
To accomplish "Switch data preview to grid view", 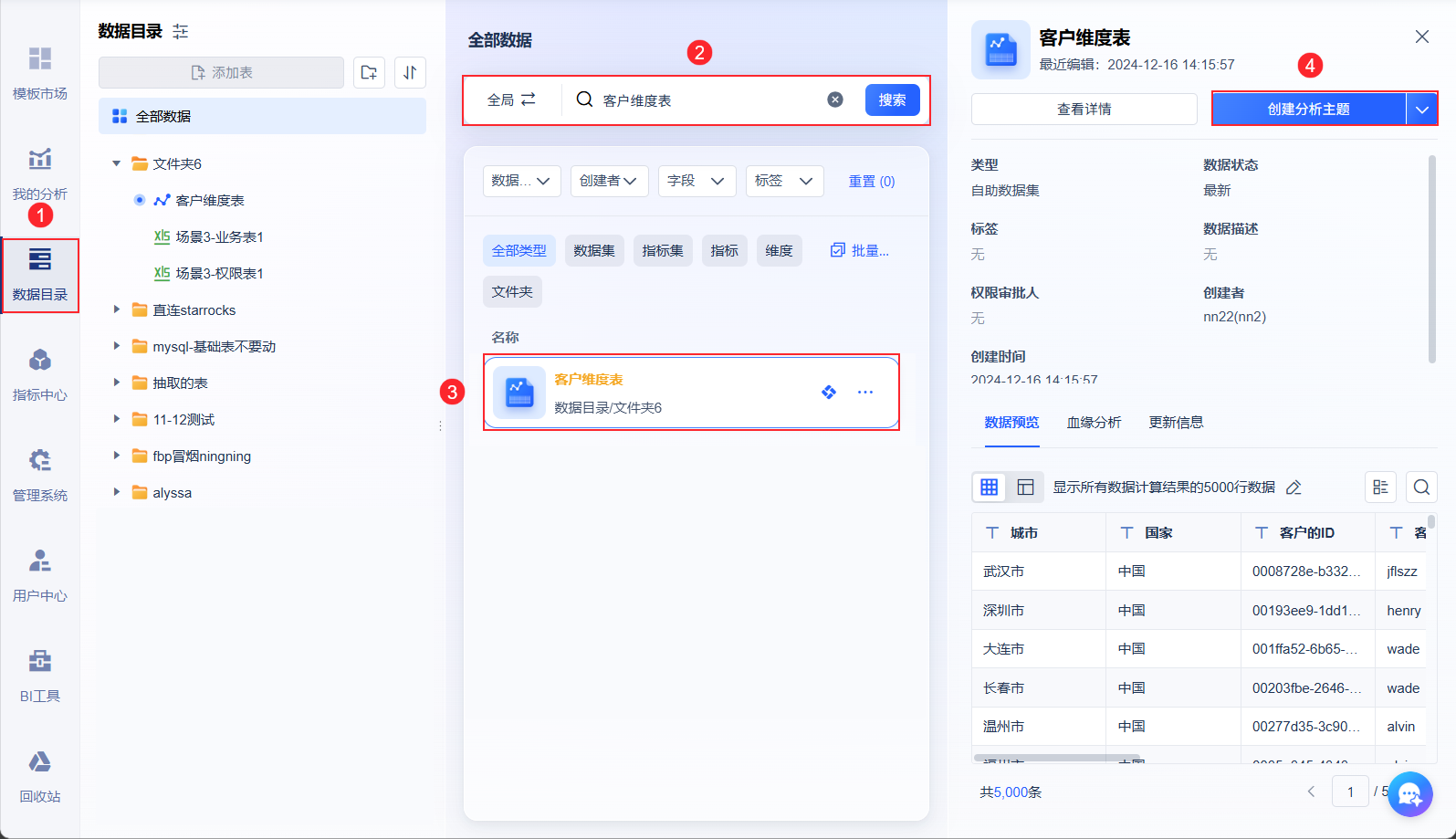I will [990, 487].
